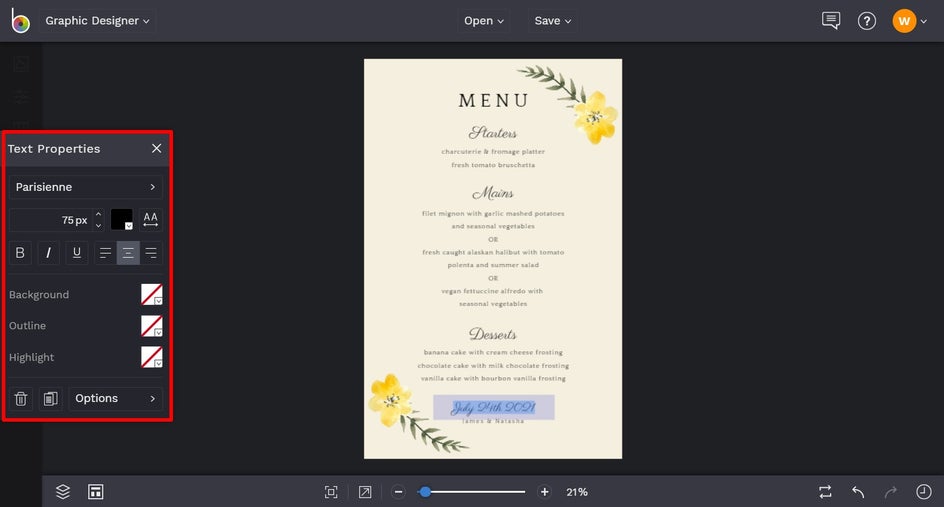Duplicate the text layer

(x=51, y=399)
